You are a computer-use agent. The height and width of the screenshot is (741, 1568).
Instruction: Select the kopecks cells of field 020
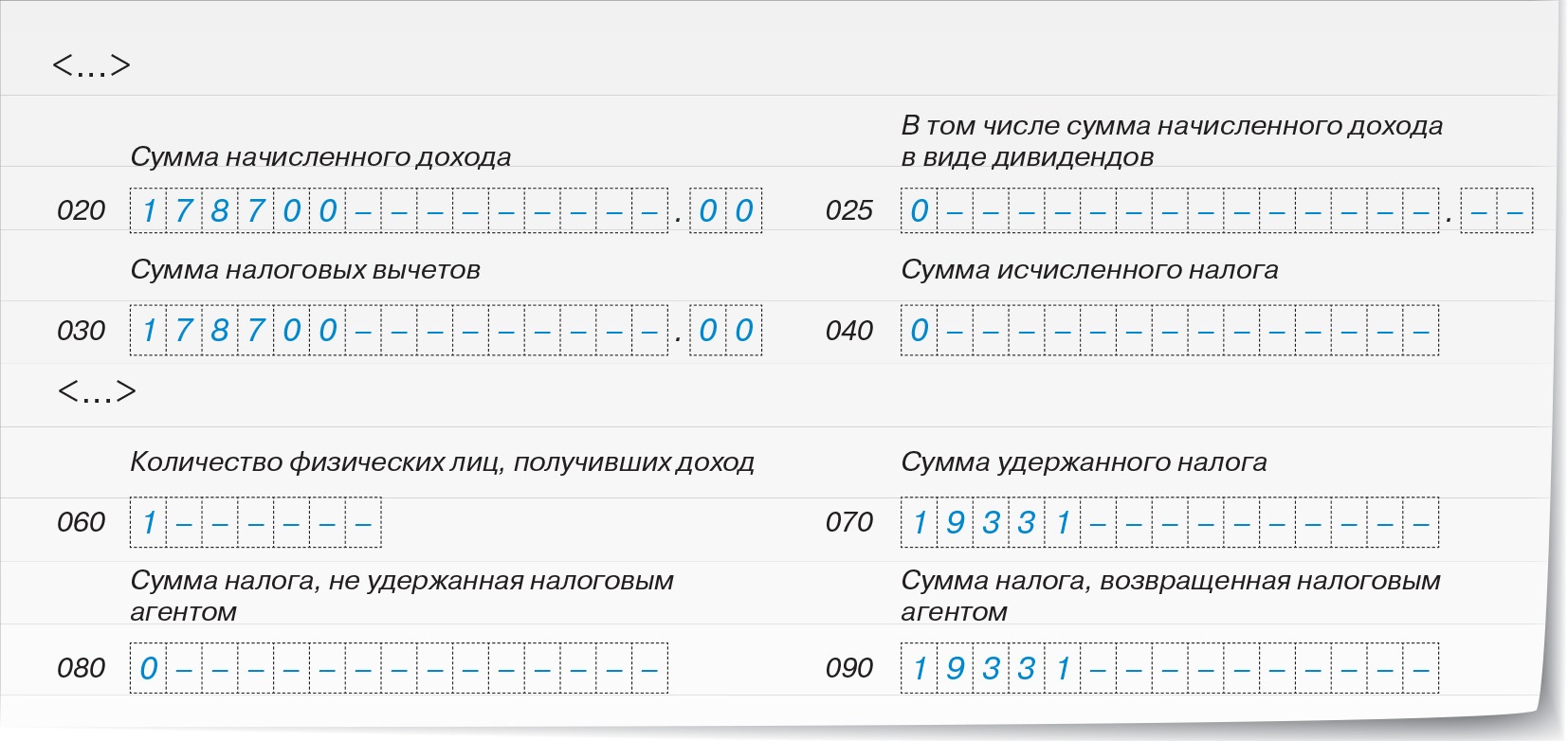[x=725, y=210]
